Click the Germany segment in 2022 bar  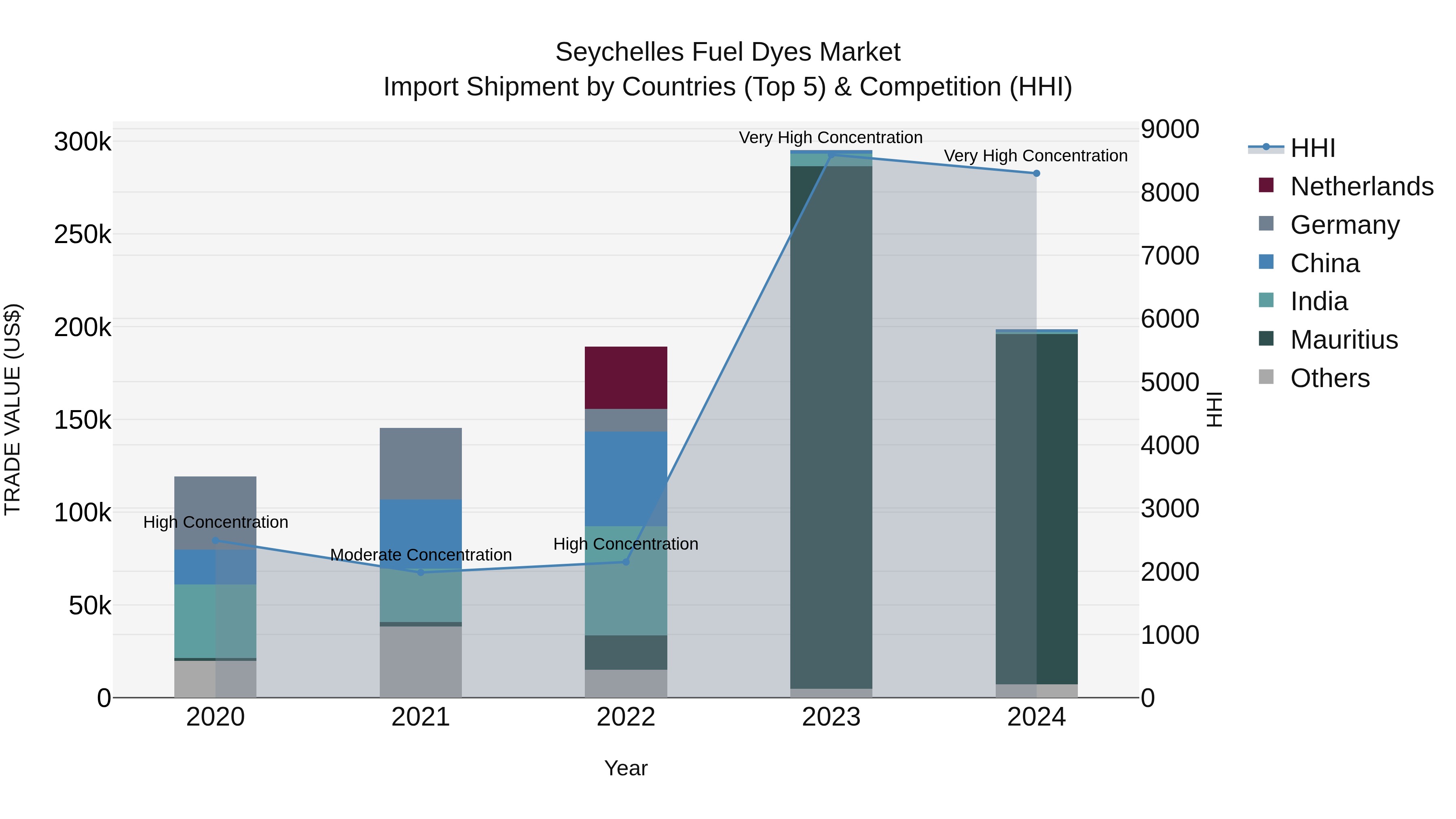point(626,420)
